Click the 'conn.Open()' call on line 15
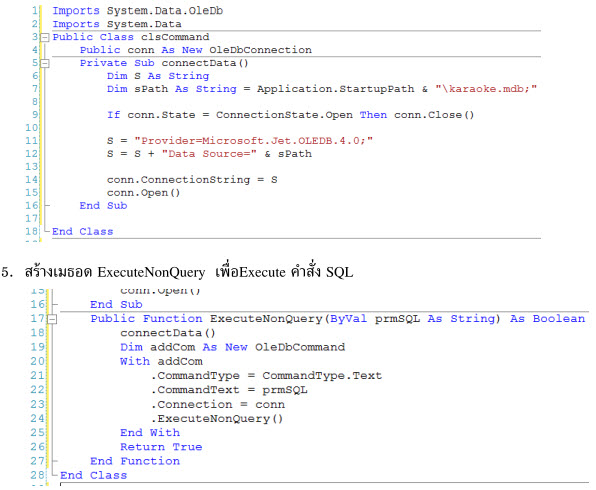 pos(143,193)
